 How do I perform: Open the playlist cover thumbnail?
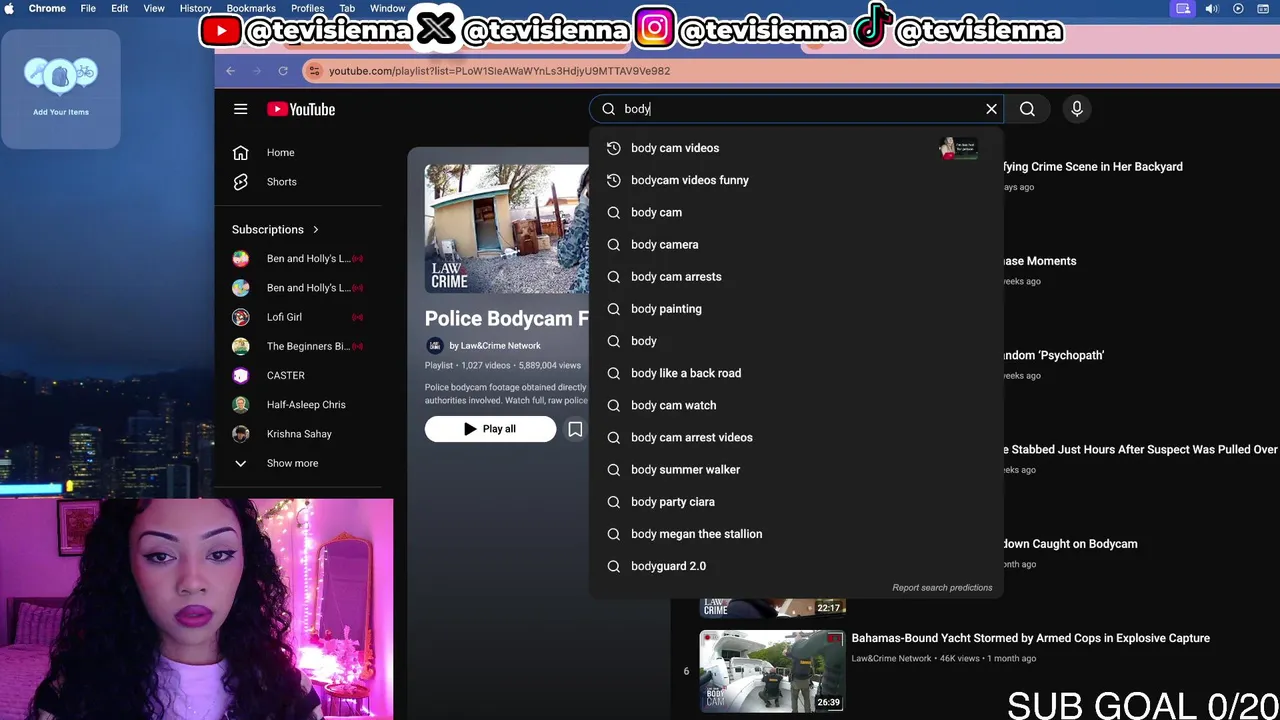[507, 229]
